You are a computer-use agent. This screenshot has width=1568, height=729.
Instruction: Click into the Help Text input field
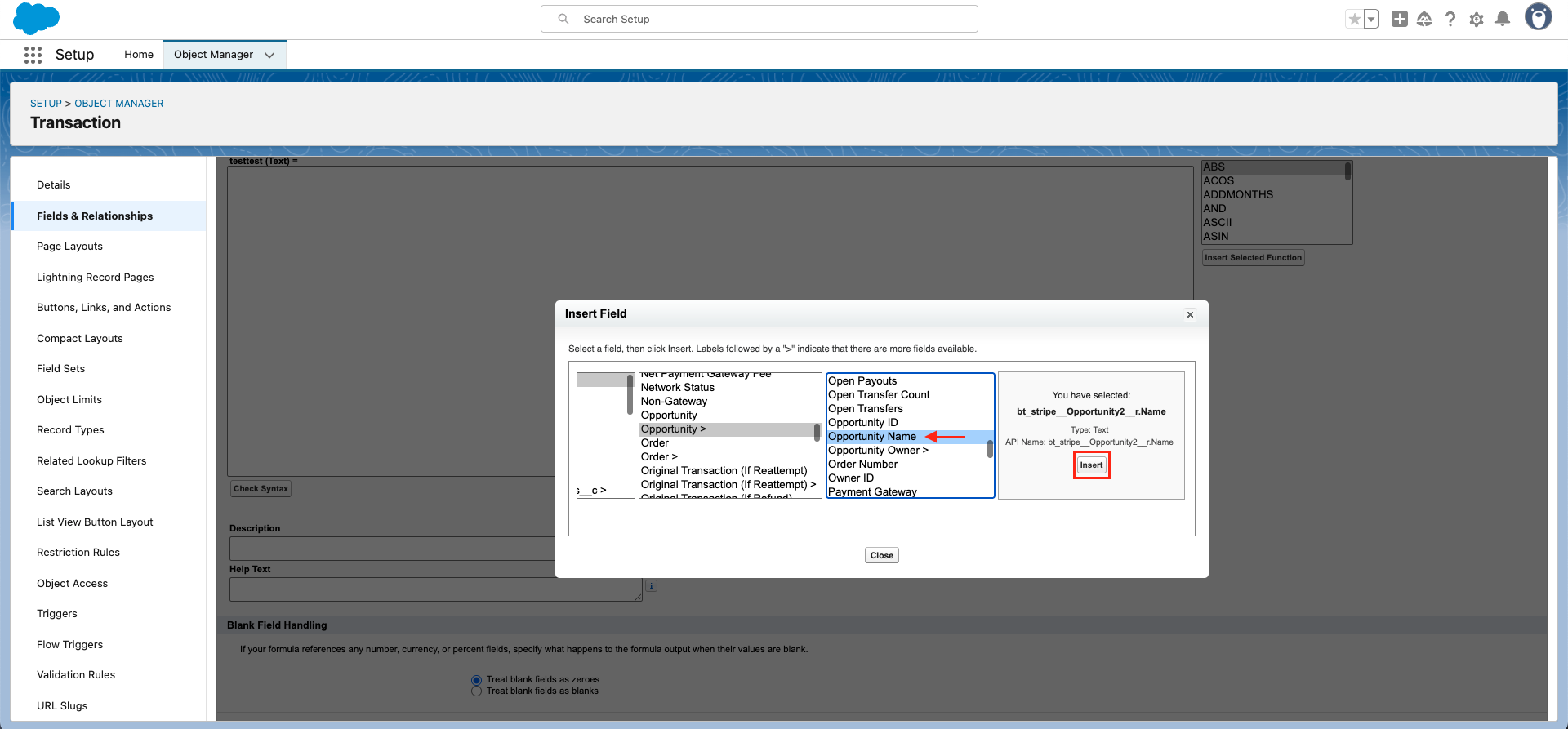coord(436,589)
